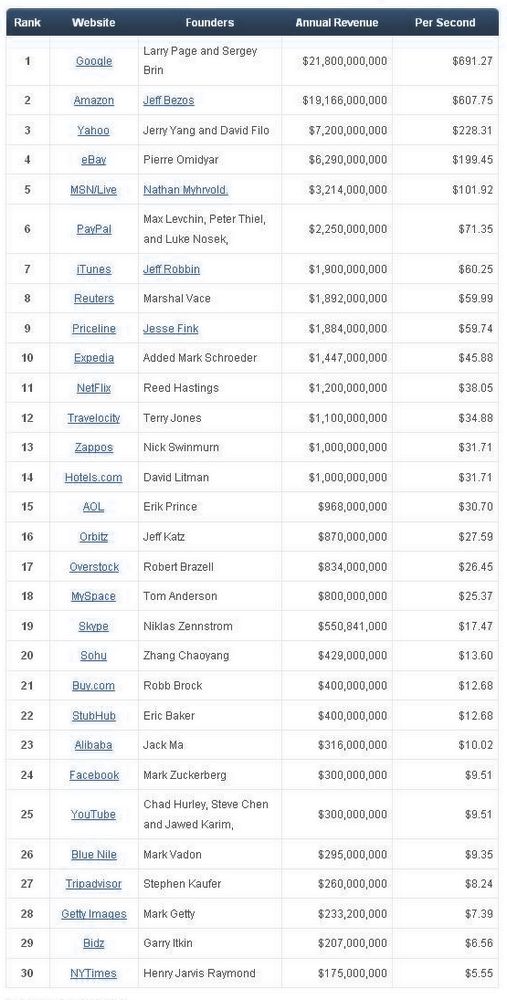Click the MySpace website link
The width and height of the screenshot is (507, 1000).
(94, 596)
